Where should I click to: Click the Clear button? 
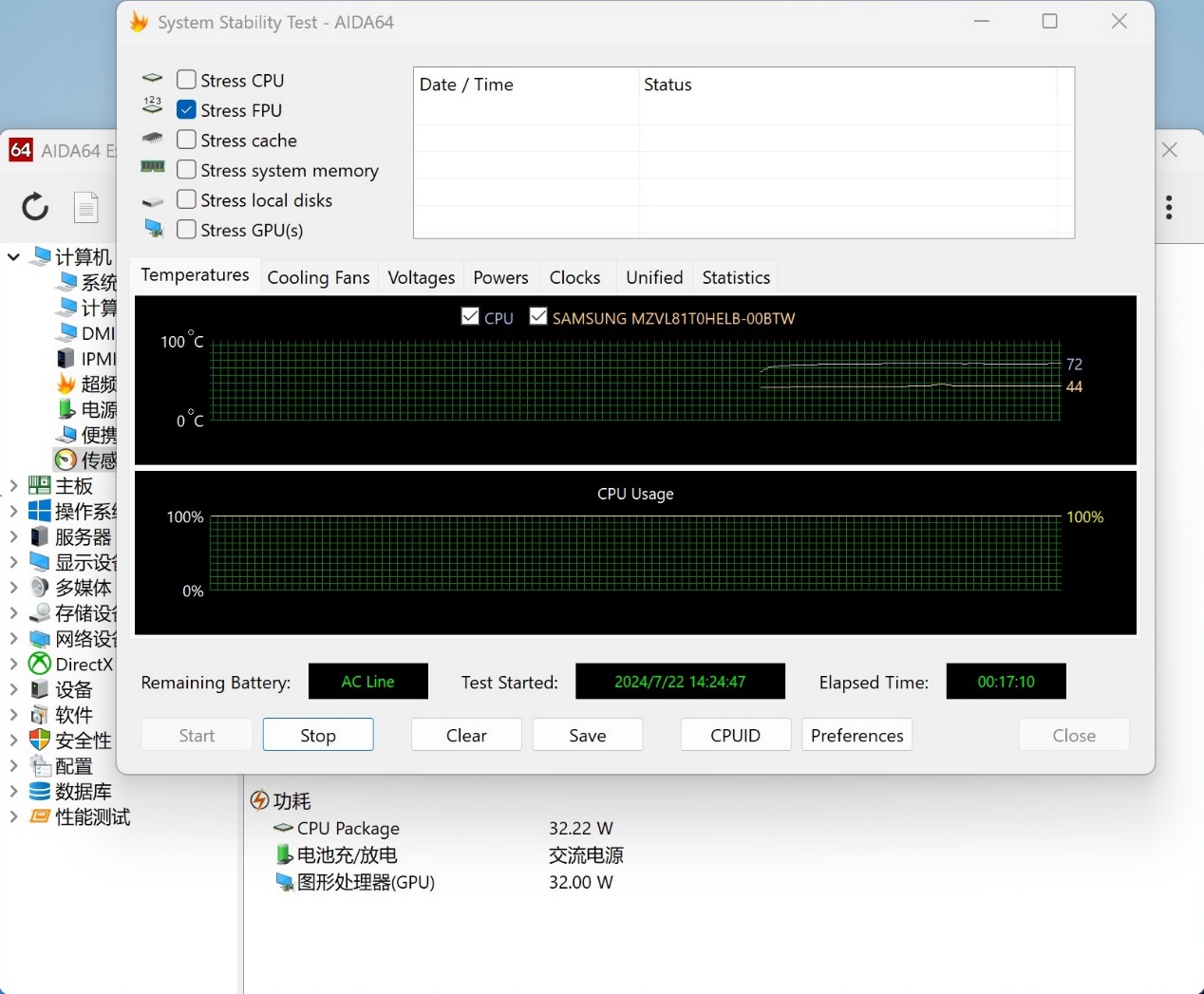pyautogui.click(x=466, y=735)
